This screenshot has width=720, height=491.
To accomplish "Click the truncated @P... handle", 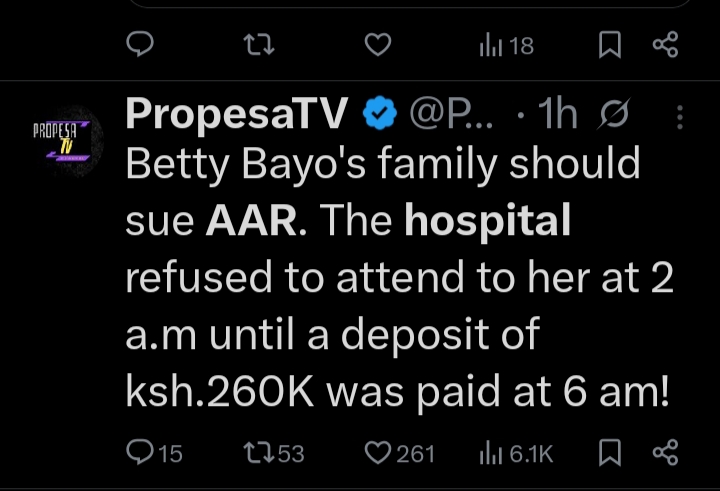I will [x=450, y=117].
